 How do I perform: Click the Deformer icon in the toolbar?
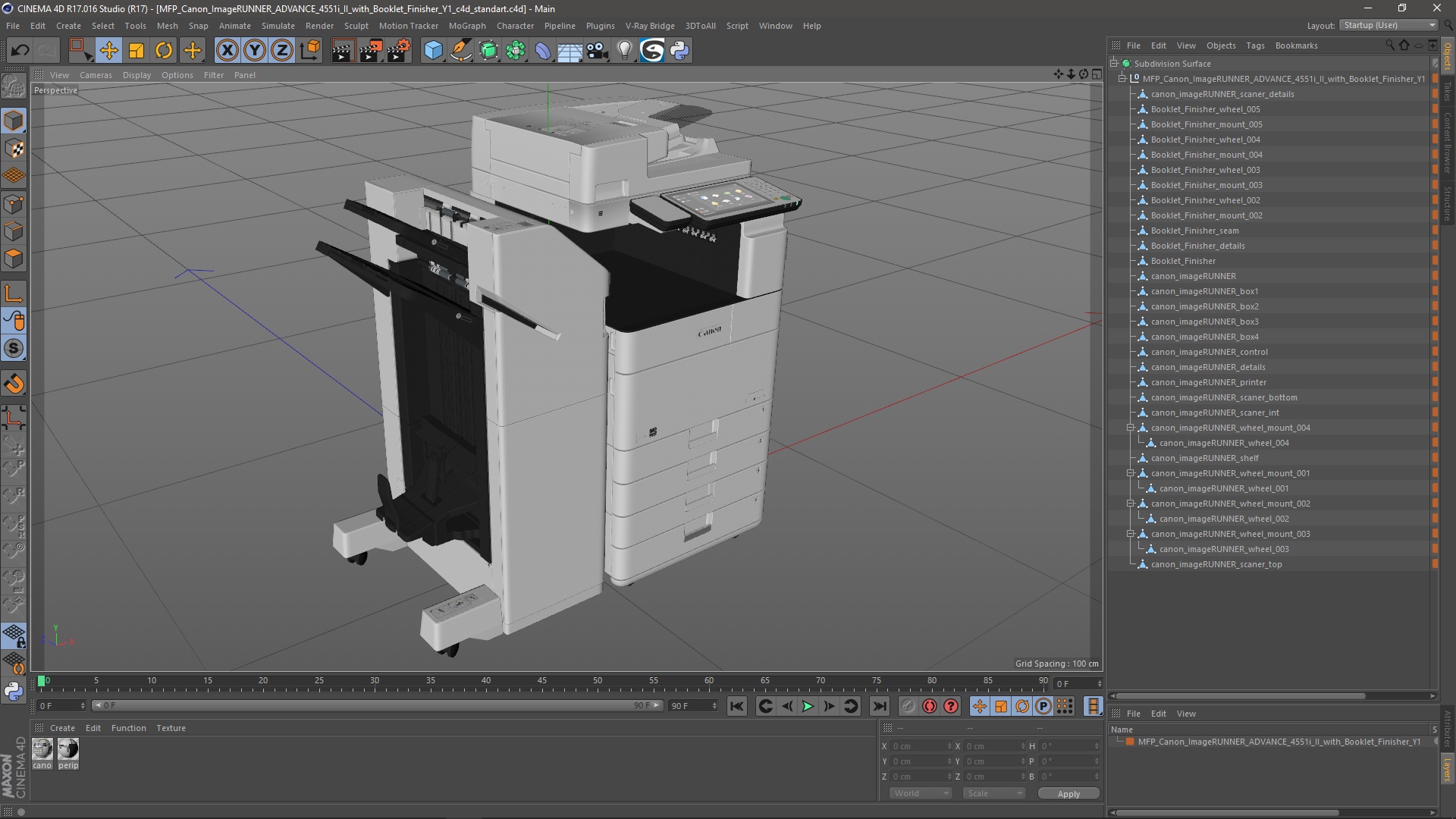(x=543, y=50)
